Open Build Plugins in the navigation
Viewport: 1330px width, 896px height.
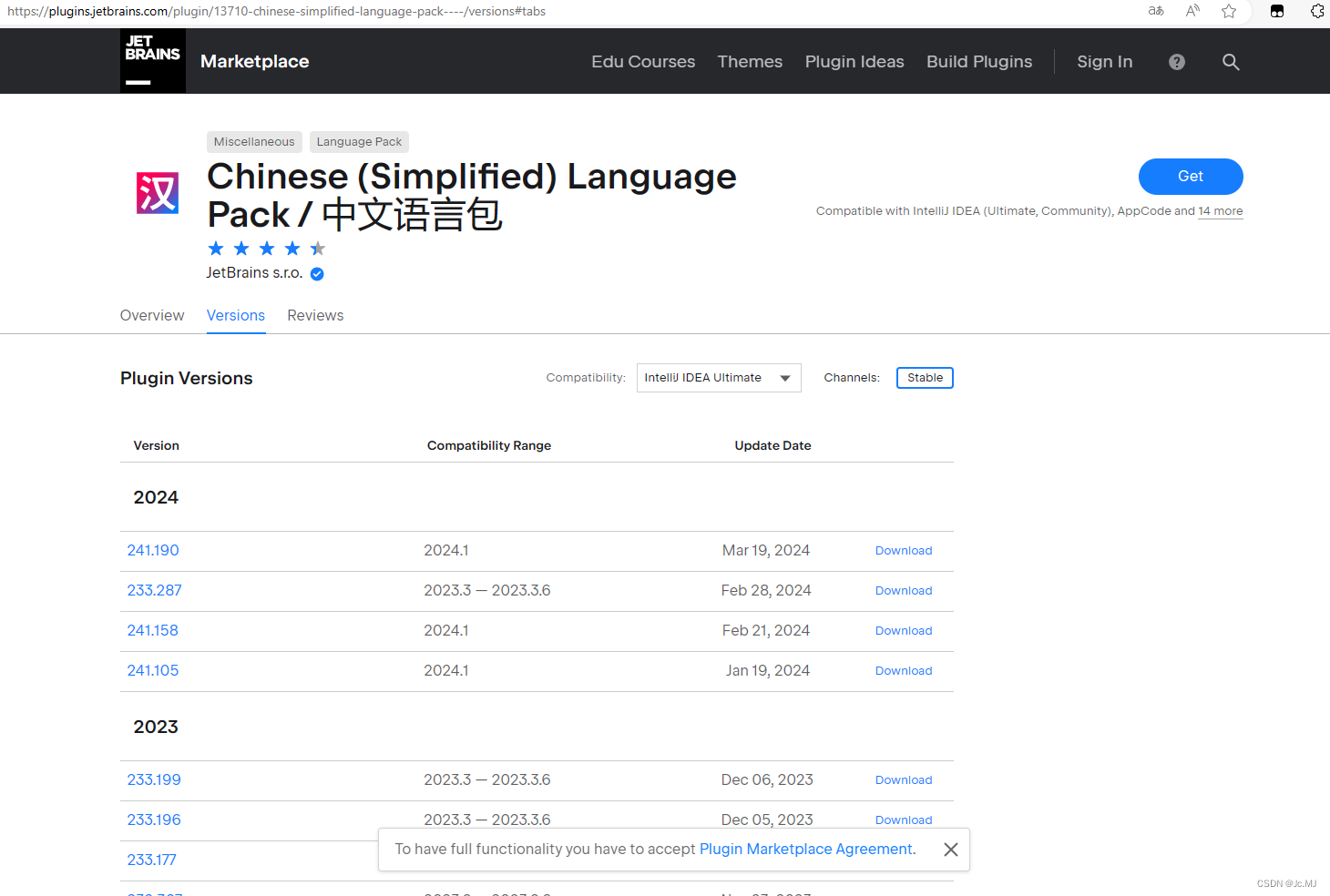point(979,62)
